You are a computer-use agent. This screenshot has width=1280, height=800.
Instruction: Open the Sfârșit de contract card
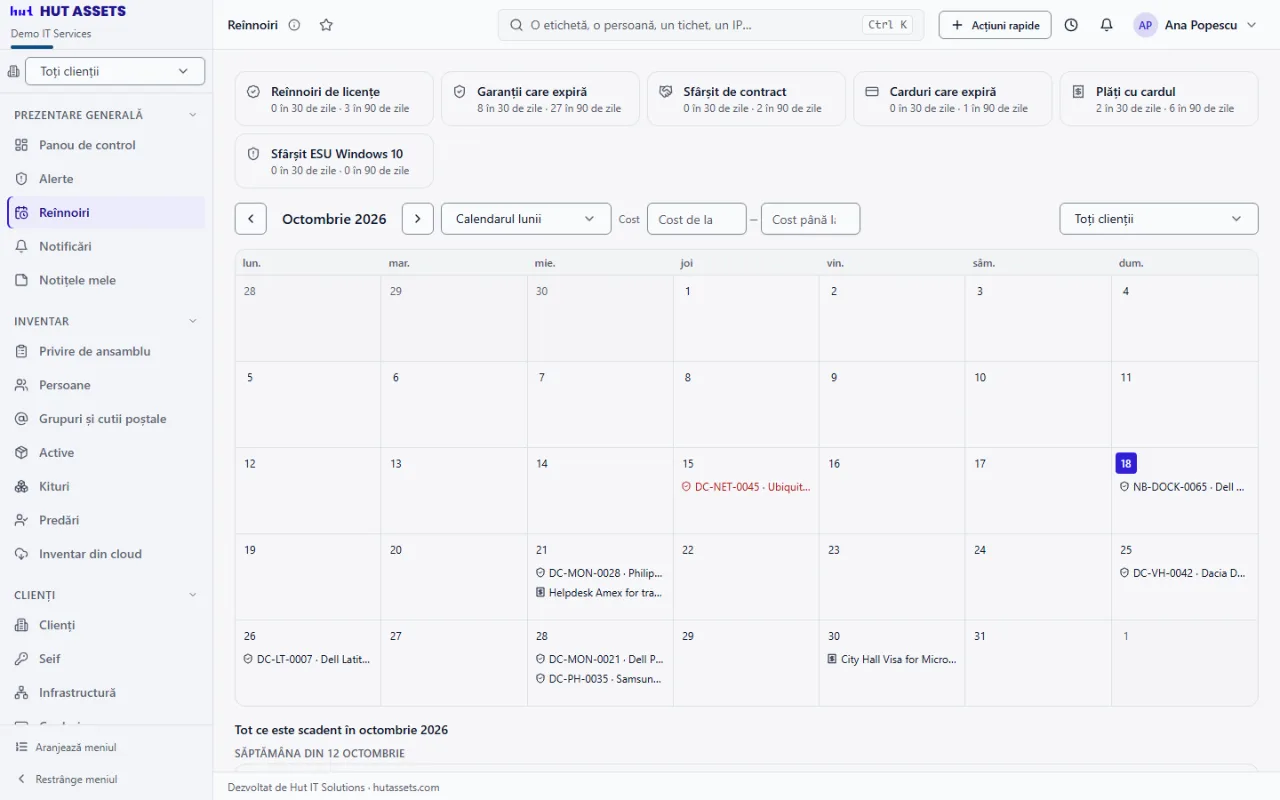tap(746, 99)
